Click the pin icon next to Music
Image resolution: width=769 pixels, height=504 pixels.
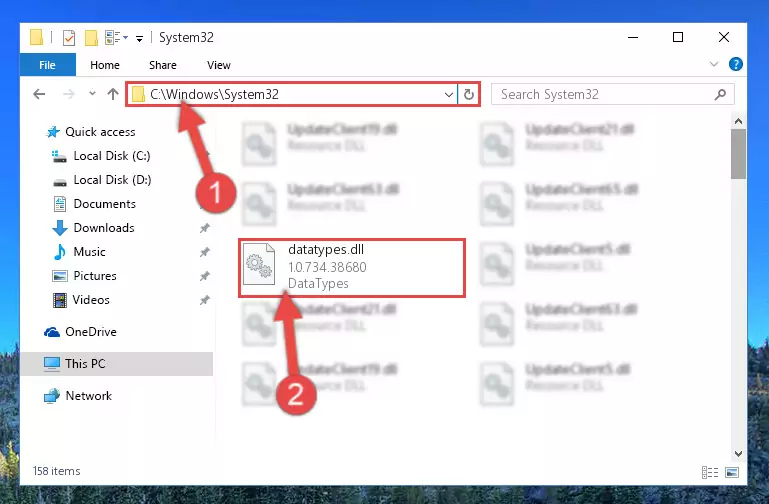click(205, 252)
